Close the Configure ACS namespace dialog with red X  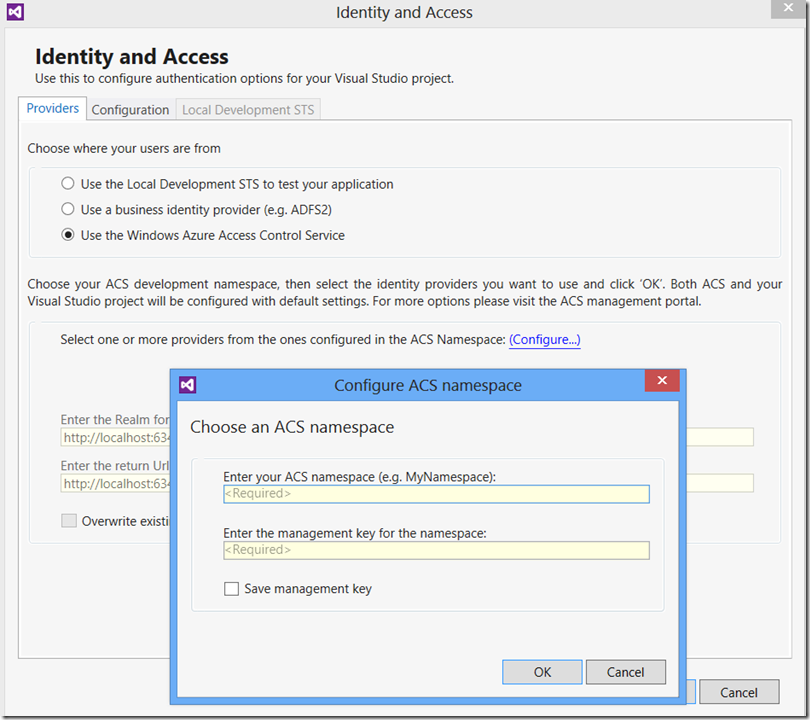pyautogui.click(x=662, y=381)
